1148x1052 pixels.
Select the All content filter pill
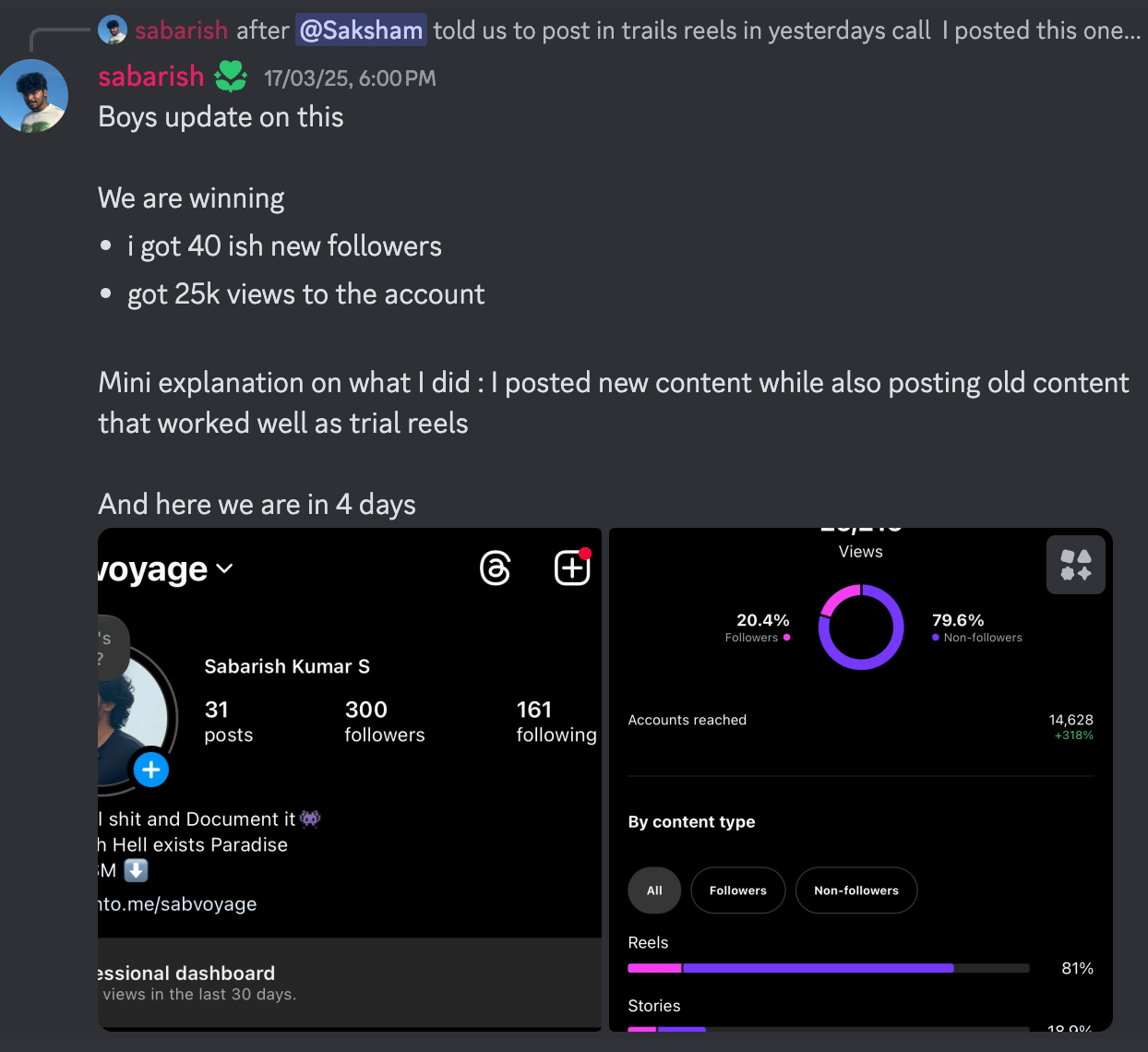[x=654, y=891]
